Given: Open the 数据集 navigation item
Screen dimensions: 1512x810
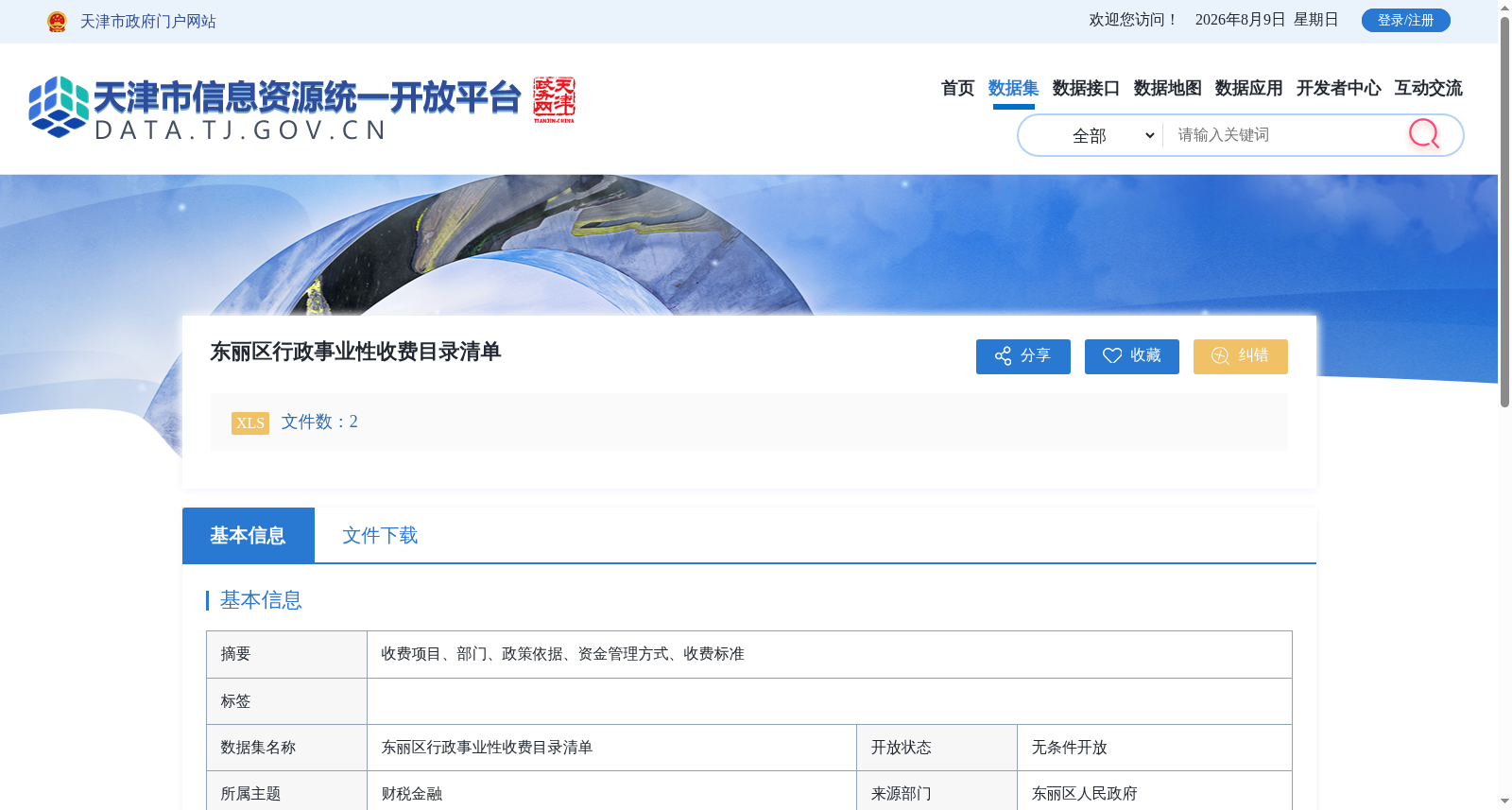Looking at the screenshot, I should pyautogui.click(x=1013, y=88).
